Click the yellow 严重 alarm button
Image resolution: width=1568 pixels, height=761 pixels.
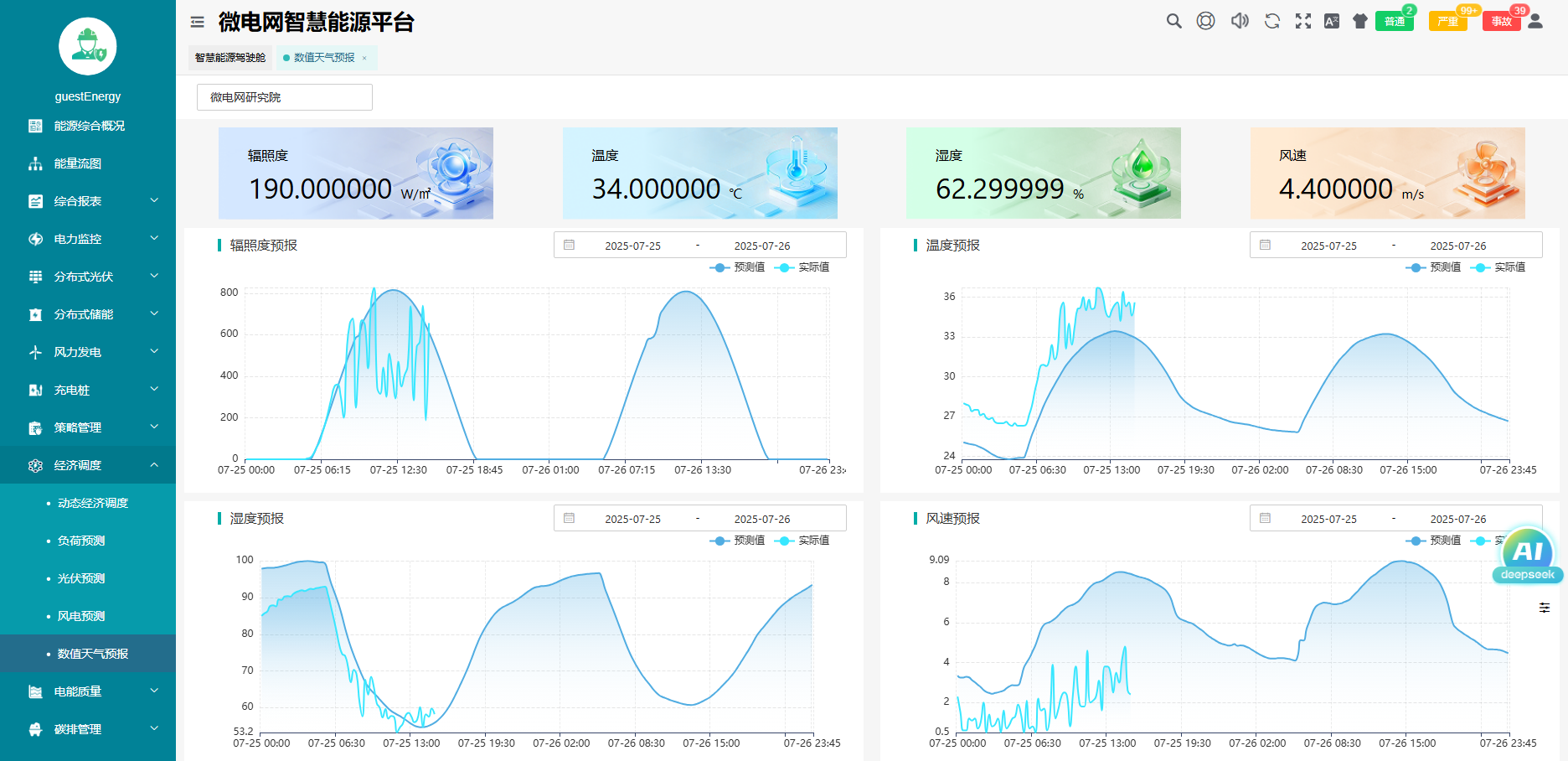(x=1447, y=21)
